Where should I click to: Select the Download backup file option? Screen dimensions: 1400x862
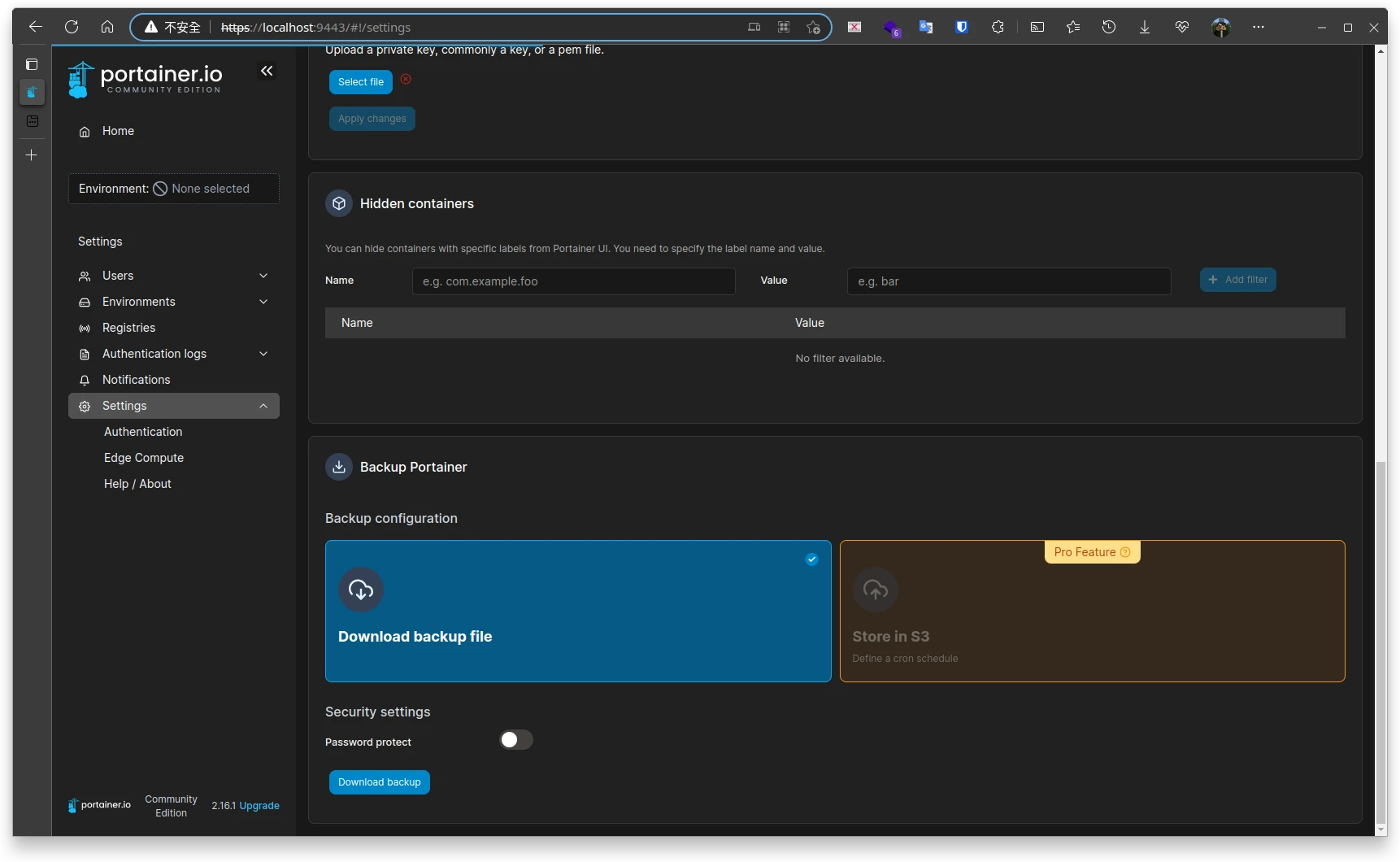pyautogui.click(x=578, y=611)
